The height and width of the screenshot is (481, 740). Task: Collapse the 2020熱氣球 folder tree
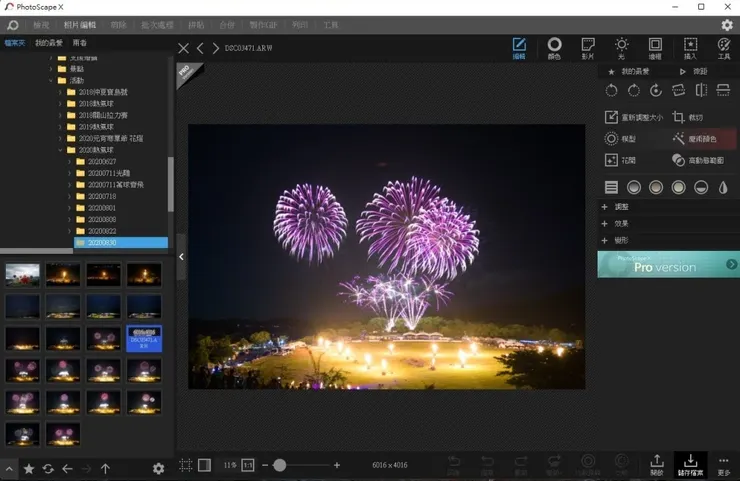pyautogui.click(x=61, y=150)
